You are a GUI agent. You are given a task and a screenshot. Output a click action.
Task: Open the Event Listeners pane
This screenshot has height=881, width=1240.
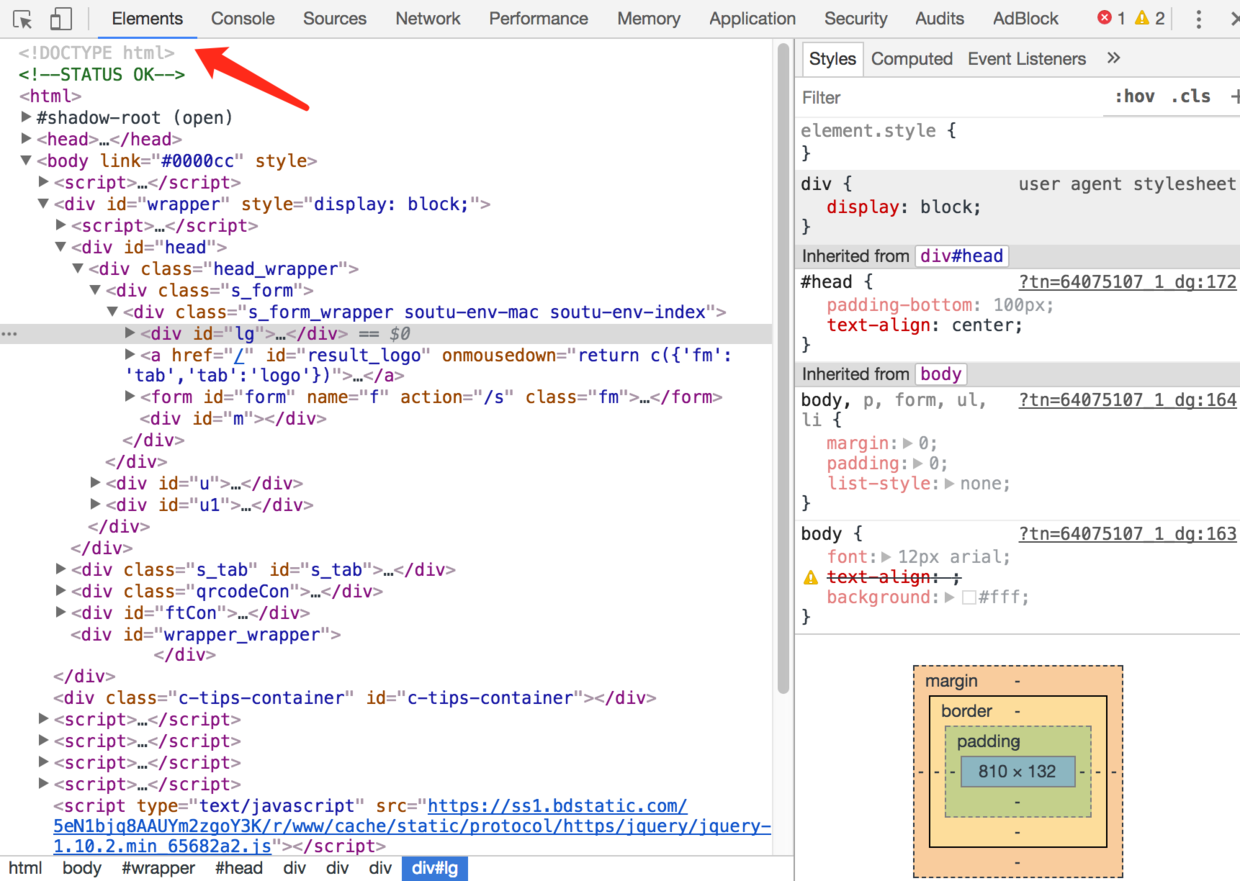[x=1027, y=59]
